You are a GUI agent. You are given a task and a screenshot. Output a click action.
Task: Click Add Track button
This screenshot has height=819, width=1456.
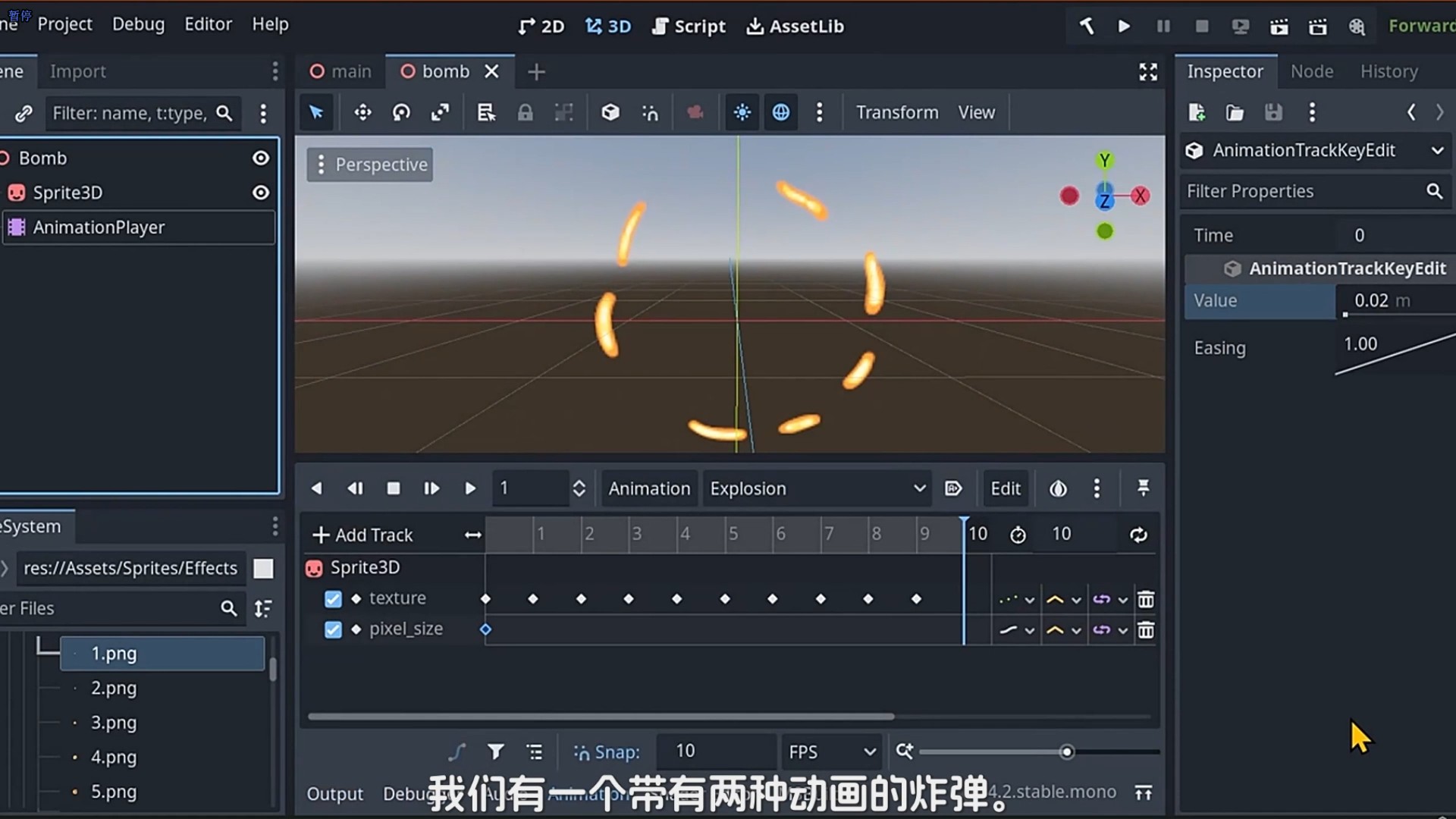tap(362, 535)
